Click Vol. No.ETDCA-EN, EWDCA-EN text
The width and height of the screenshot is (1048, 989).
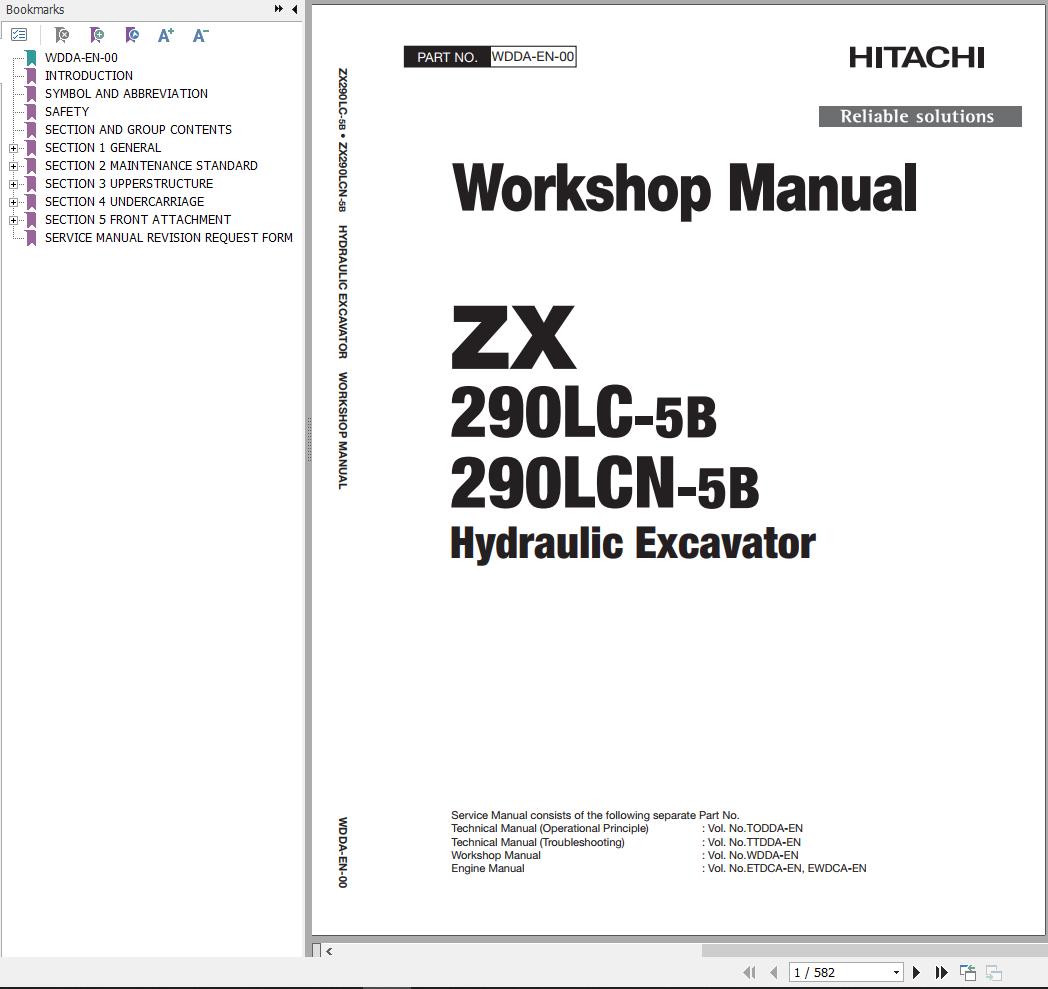[x=787, y=869]
